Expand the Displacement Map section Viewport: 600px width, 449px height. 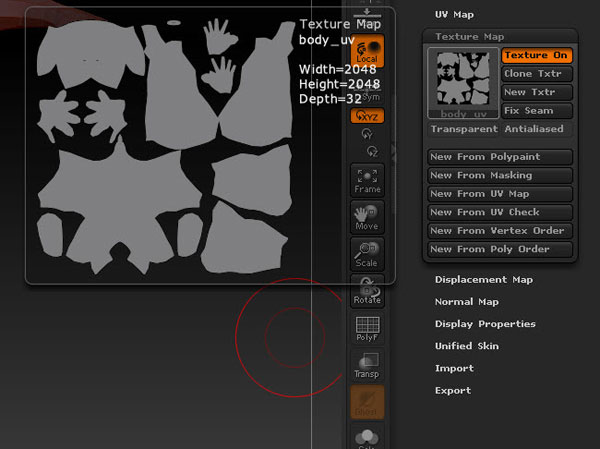[484, 280]
